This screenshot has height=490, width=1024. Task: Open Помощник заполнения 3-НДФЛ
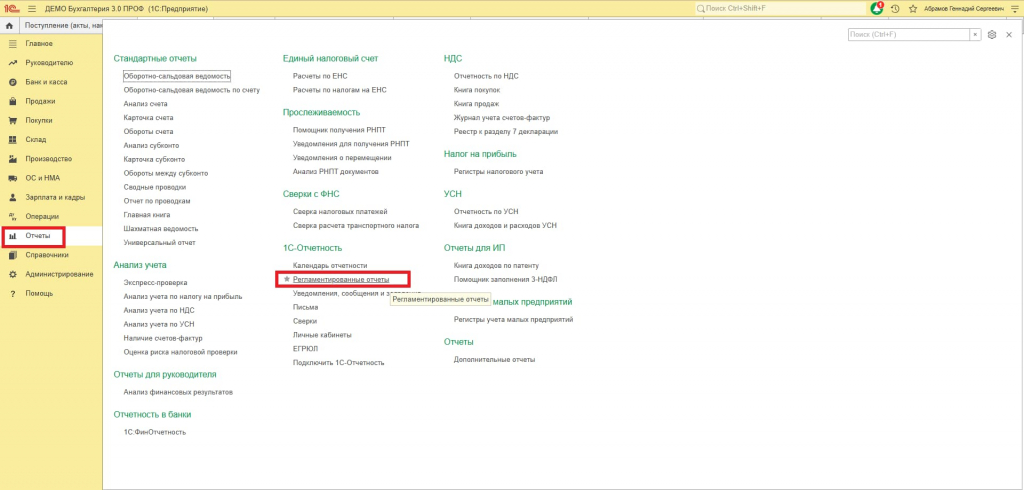(505, 279)
